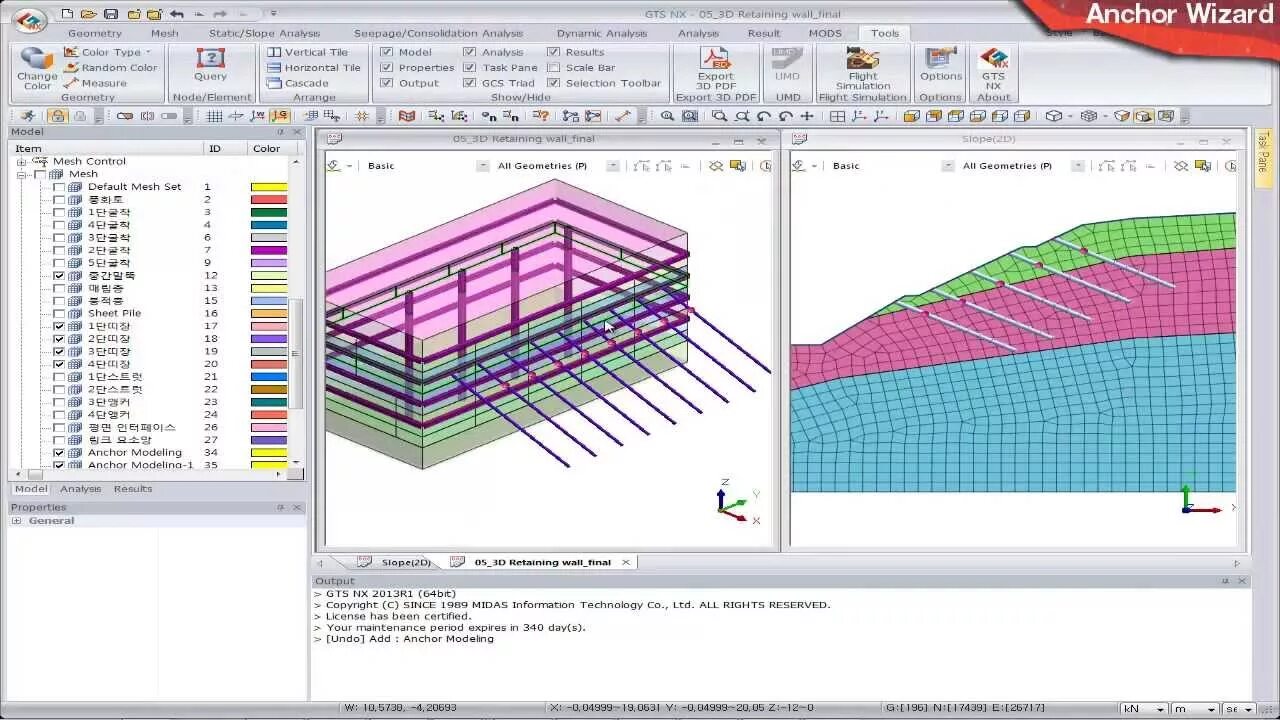Select the Measure tool

coord(95,83)
